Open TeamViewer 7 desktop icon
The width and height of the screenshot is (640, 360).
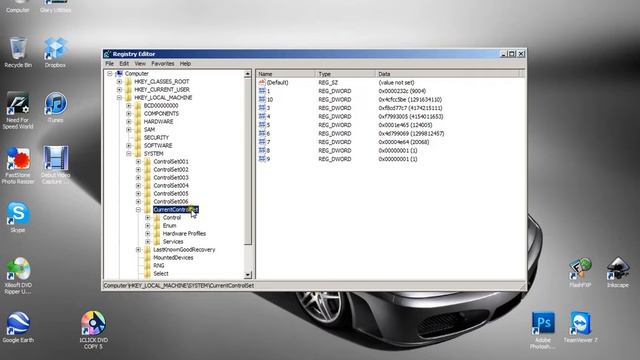pos(580,327)
